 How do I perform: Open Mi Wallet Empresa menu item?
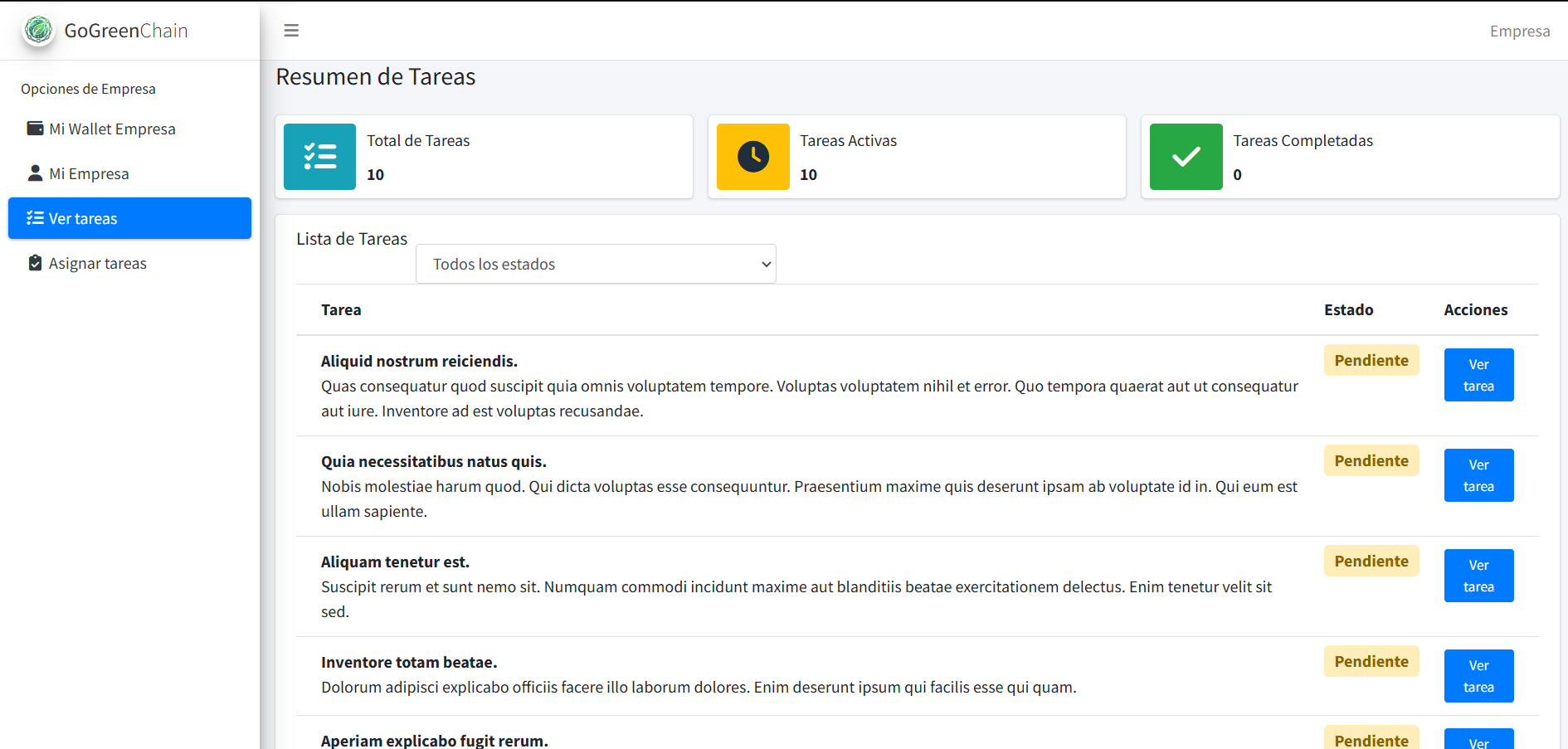click(x=129, y=129)
